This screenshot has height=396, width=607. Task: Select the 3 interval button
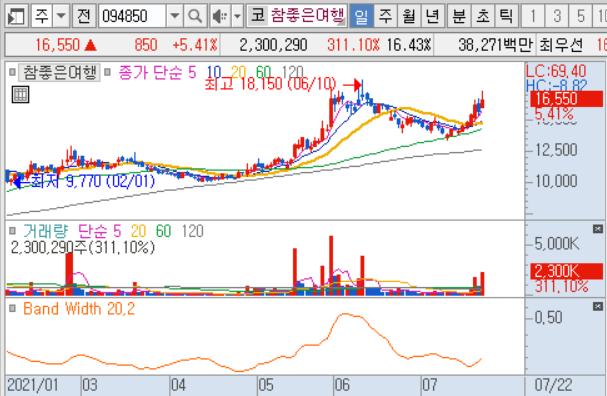click(557, 16)
